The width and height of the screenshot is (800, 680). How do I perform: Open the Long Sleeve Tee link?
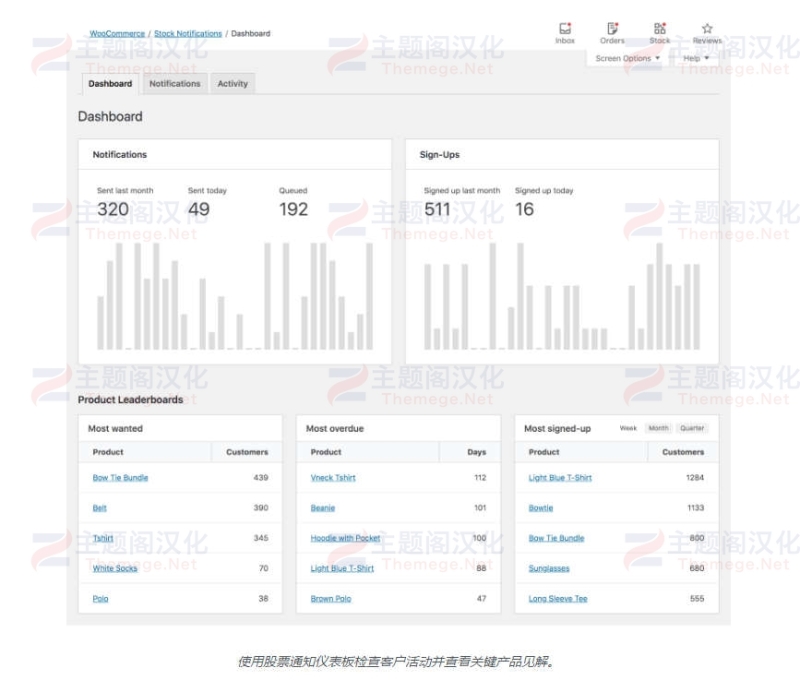[558, 598]
